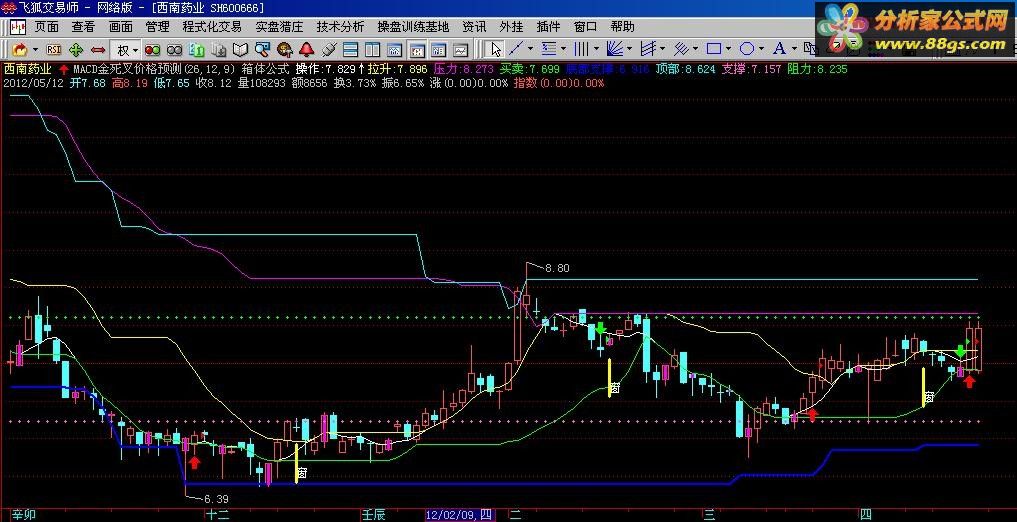This screenshot has width=1017, height=522.
Task: Open the 帮助 menu
Action: [623, 27]
